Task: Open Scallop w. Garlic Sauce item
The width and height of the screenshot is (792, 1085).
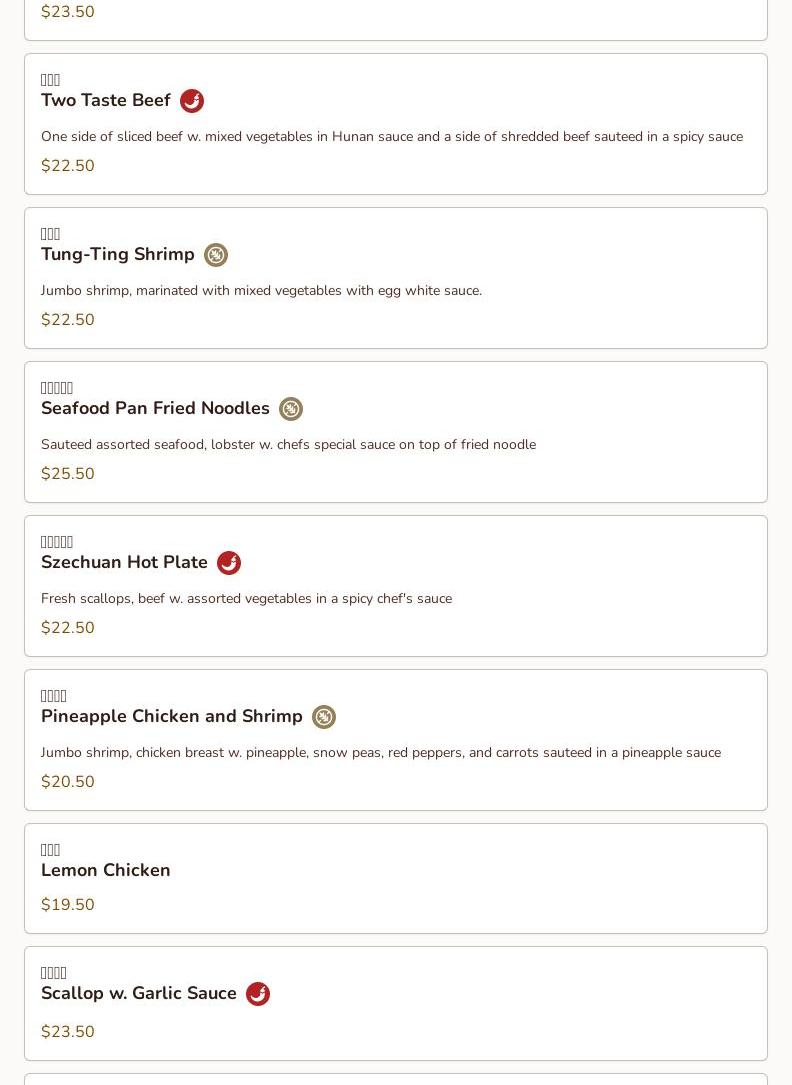Action: 139,994
